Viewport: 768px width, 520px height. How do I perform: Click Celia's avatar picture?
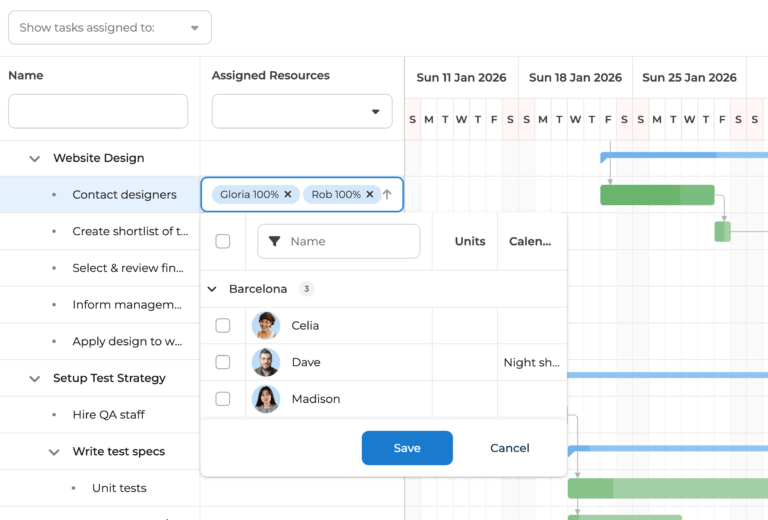[266, 326]
